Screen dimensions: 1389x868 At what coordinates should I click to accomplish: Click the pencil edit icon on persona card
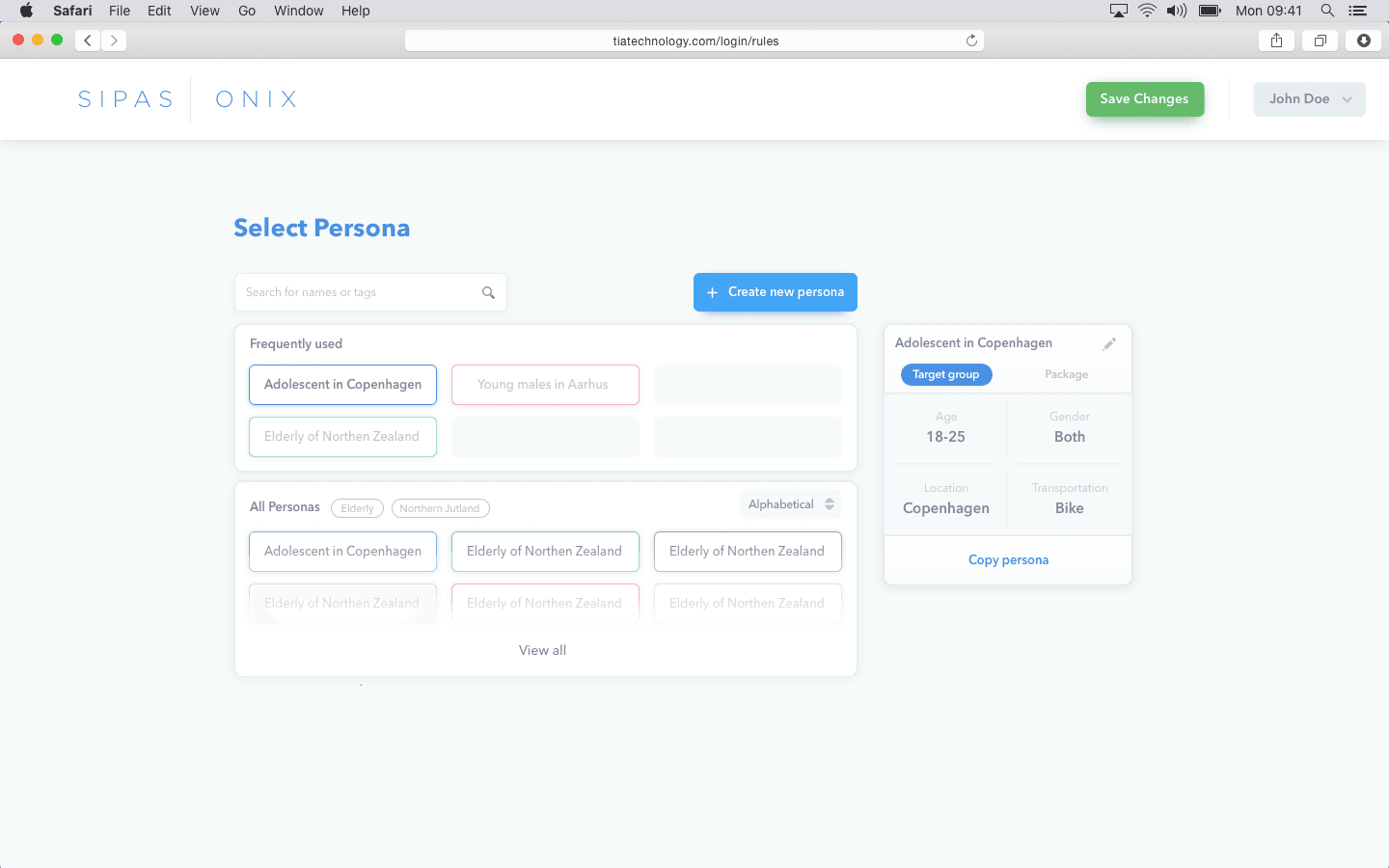tap(1109, 344)
